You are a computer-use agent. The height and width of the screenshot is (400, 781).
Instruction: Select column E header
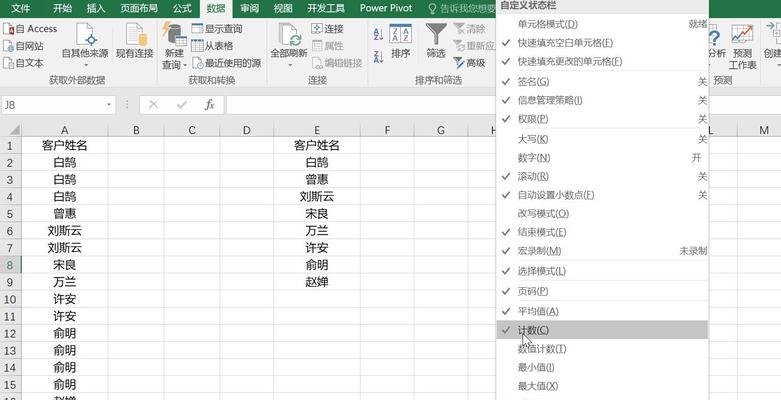coord(317,131)
